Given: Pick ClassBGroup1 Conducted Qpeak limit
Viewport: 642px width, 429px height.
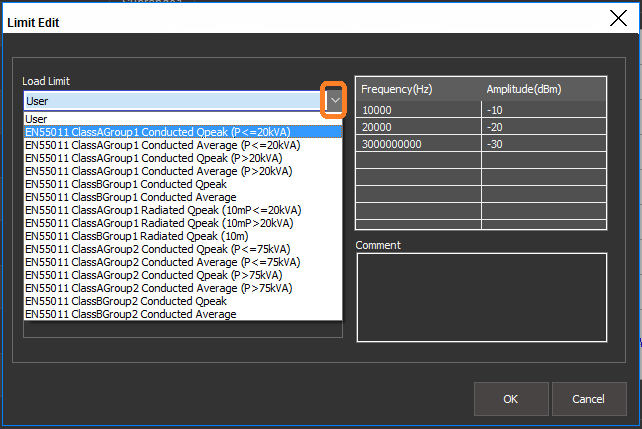Looking at the screenshot, I should coord(125,184).
